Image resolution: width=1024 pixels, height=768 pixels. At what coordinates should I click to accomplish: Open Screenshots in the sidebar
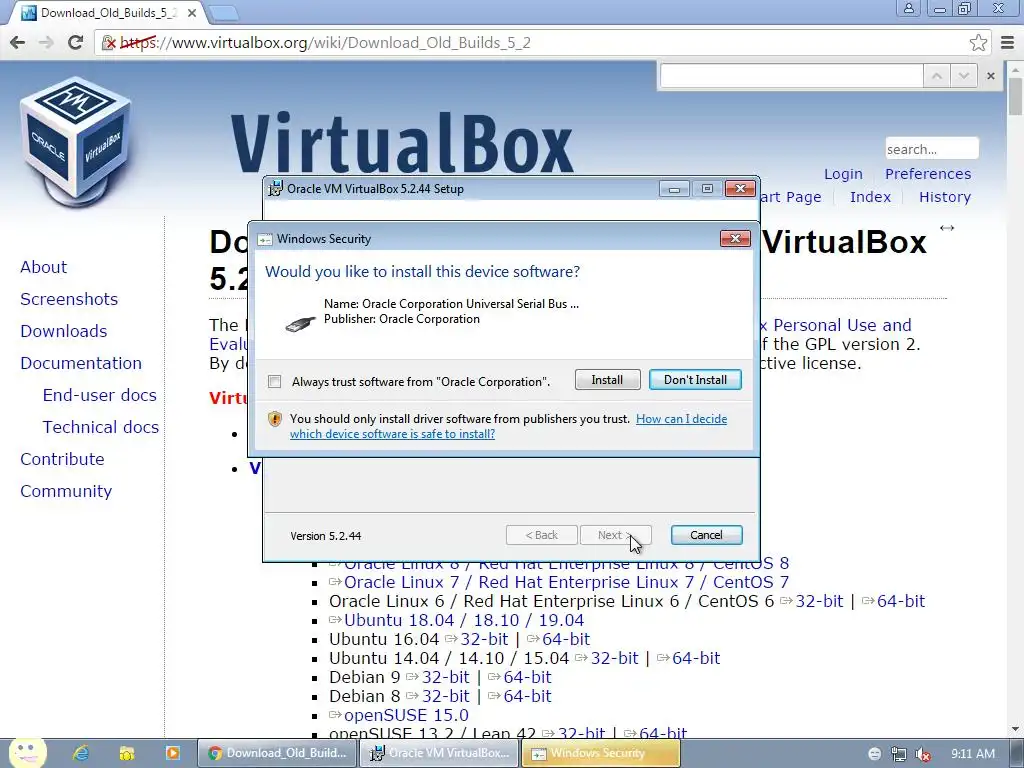(x=69, y=299)
